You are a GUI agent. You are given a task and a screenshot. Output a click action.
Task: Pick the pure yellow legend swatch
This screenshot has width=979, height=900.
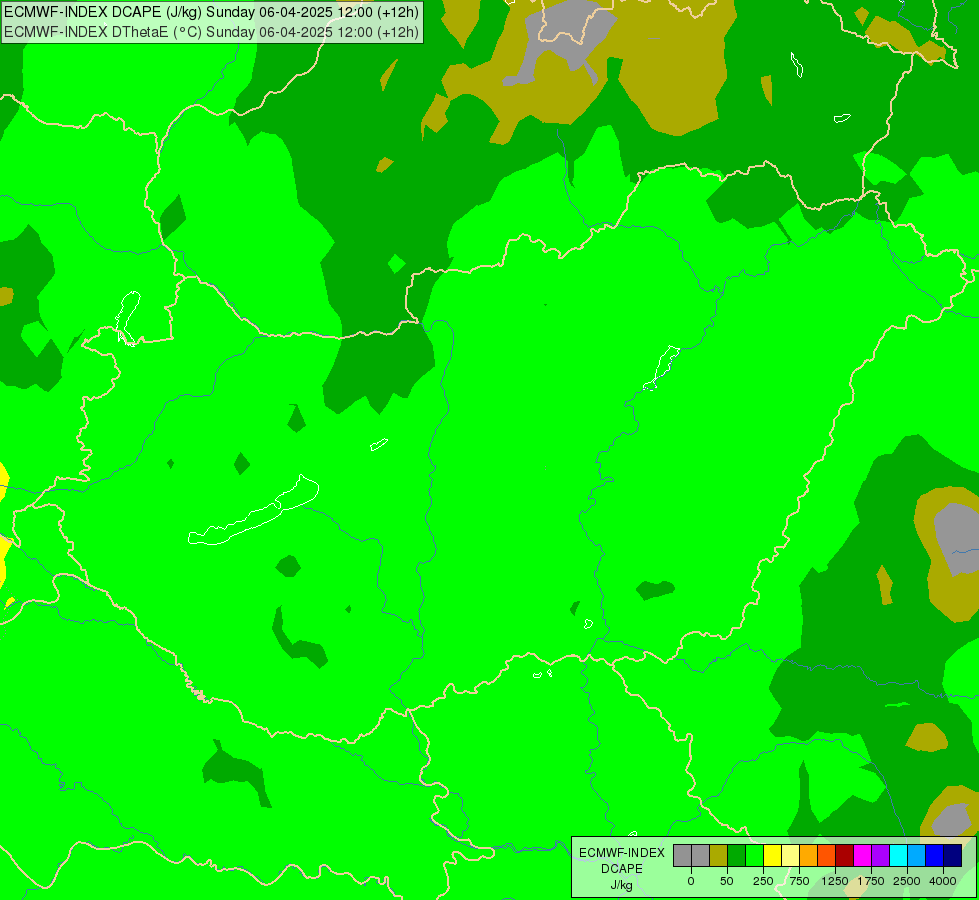[x=773, y=856]
